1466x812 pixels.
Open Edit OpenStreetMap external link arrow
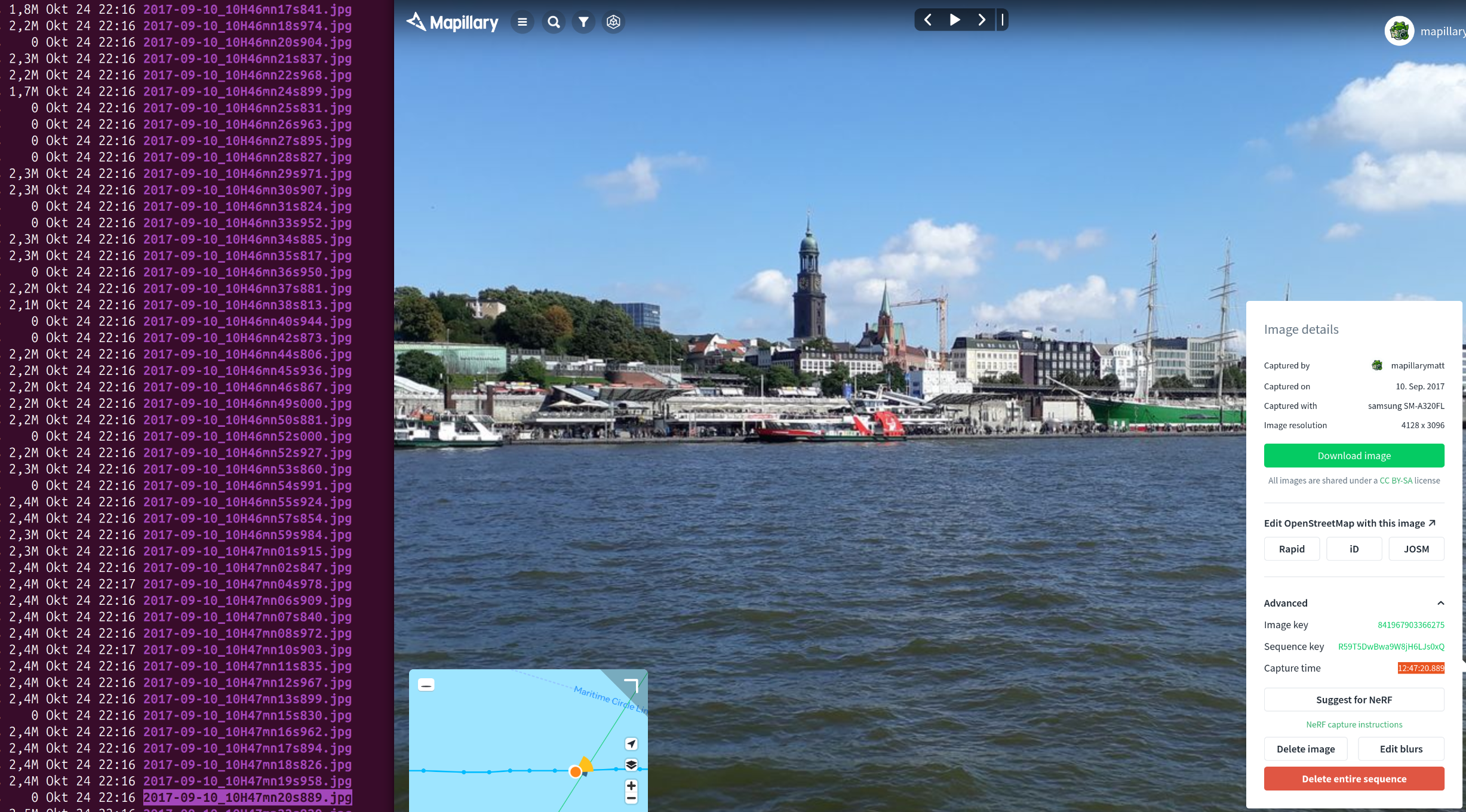[1432, 523]
